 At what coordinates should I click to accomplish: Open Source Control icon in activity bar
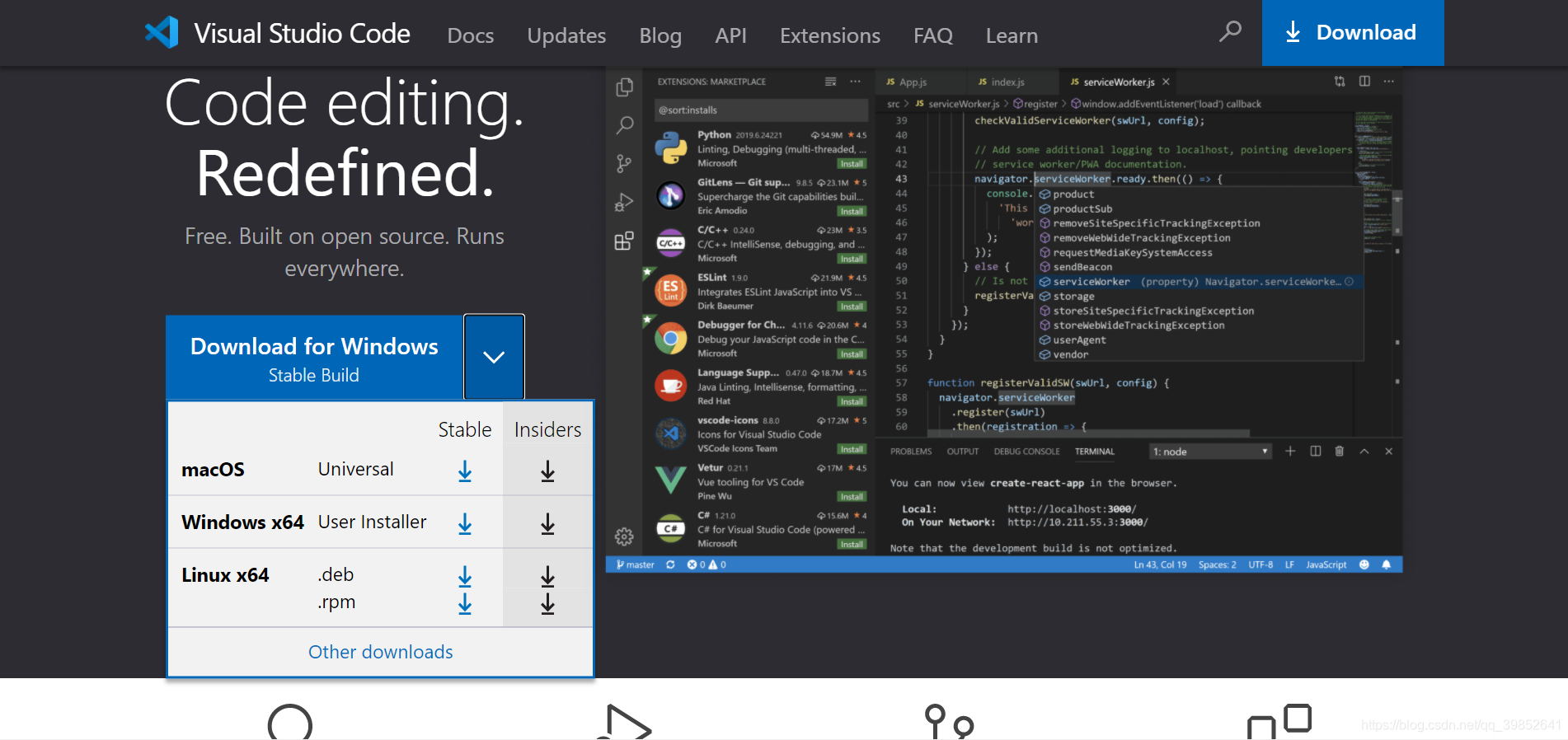pos(624,164)
